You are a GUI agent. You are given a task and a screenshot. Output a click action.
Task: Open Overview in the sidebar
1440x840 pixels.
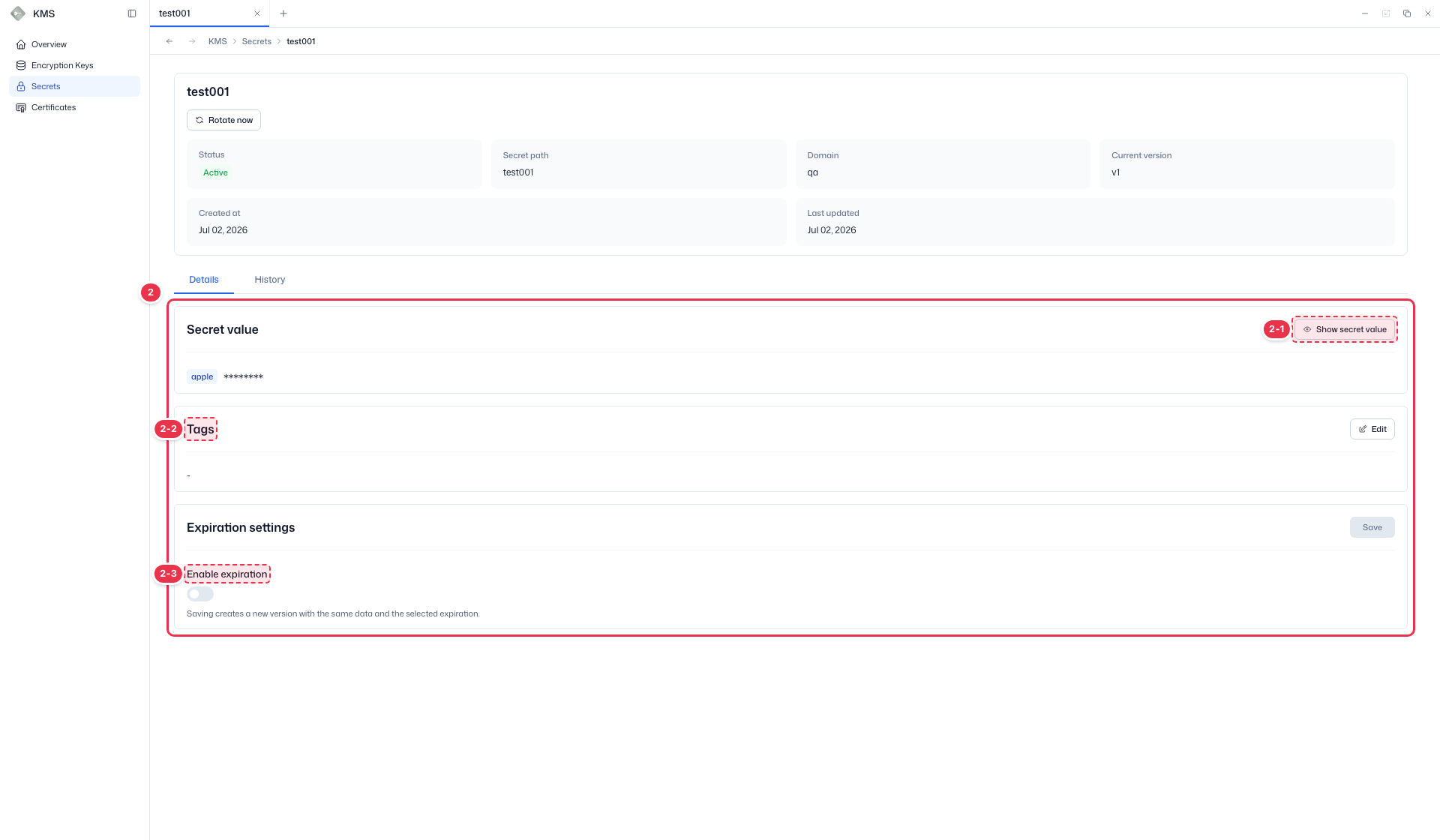click(74, 44)
